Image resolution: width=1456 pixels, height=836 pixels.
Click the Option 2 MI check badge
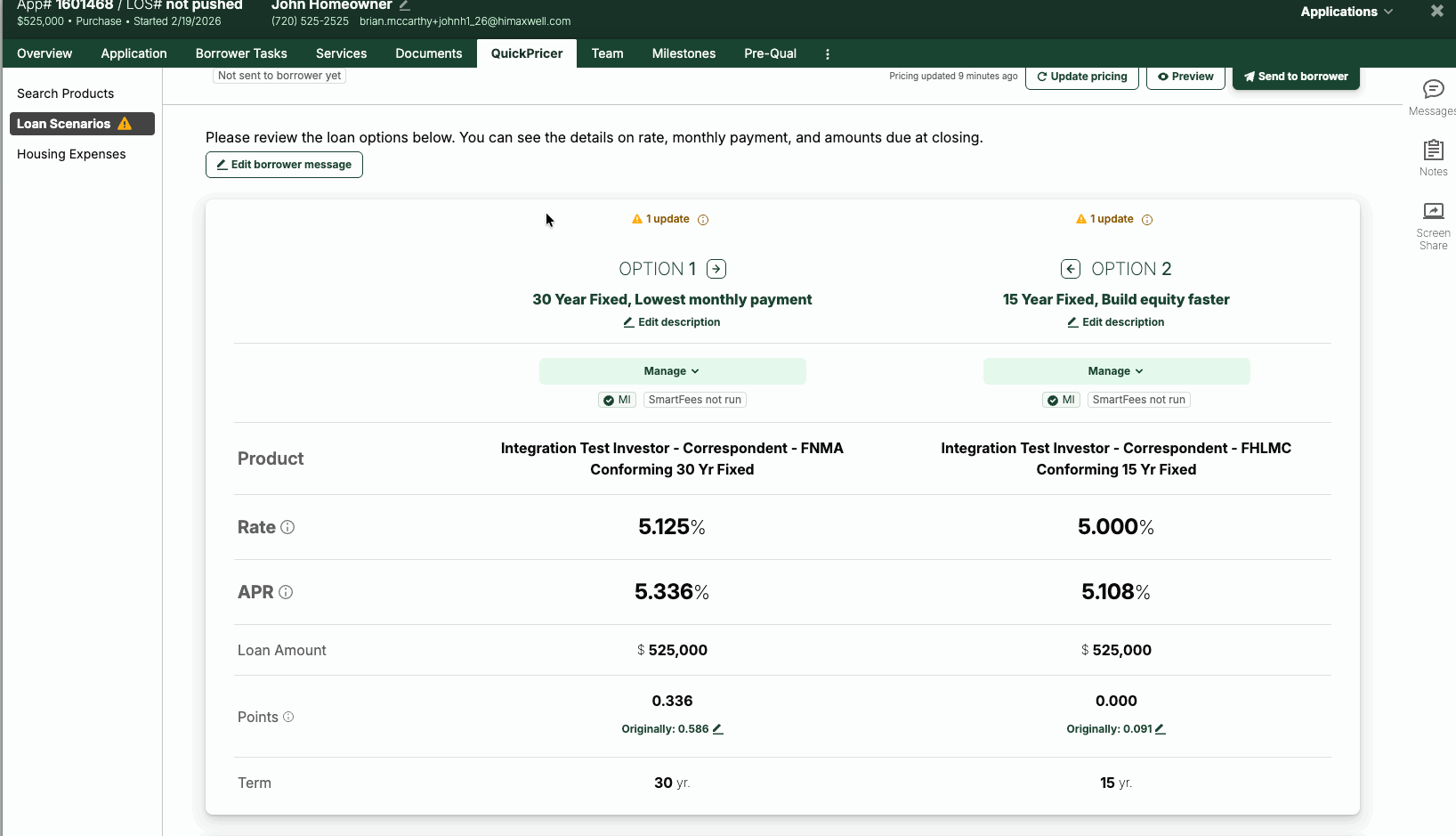[1061, 400]
